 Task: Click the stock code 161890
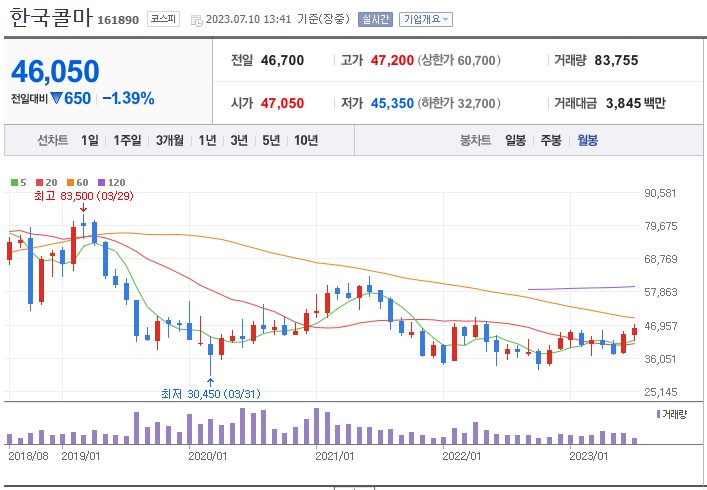(118, 20)
